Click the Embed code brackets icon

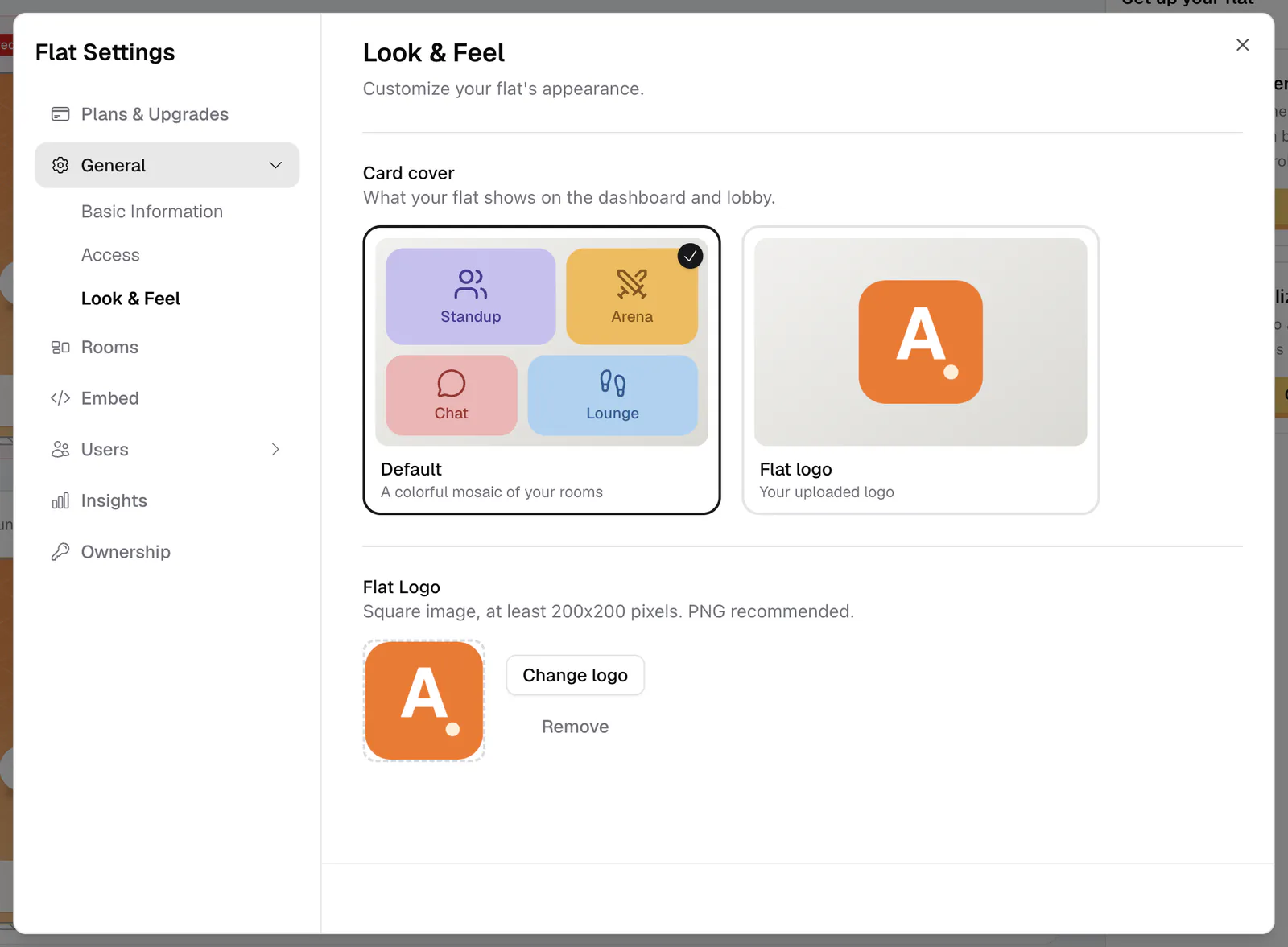point(60,398)
